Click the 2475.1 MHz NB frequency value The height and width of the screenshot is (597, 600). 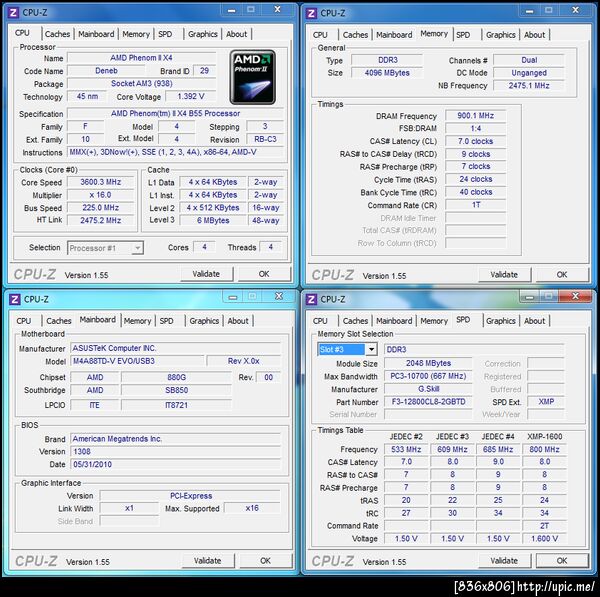pyautogui.click(x=529, y=86)
